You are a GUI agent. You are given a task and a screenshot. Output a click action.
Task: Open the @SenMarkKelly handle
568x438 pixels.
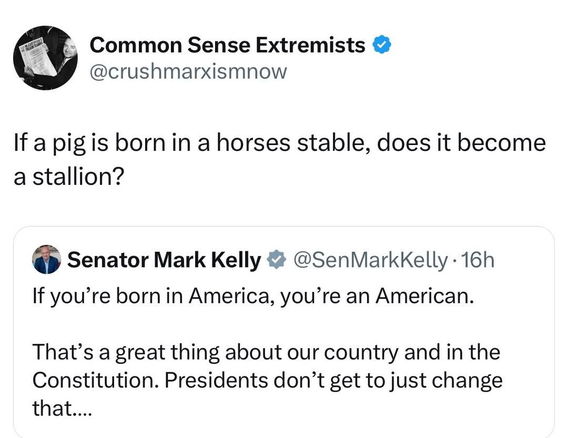pyautogui.click(x=370, y=260)
